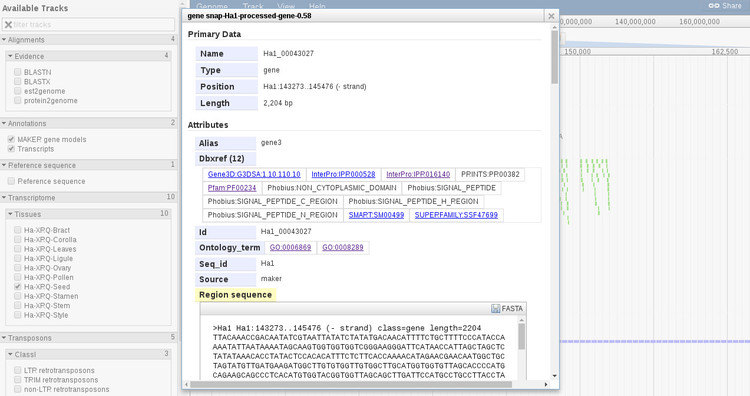Collapse the Evidence subcategory
Viewport: 750px width, 396px height.
click(88, 56)
